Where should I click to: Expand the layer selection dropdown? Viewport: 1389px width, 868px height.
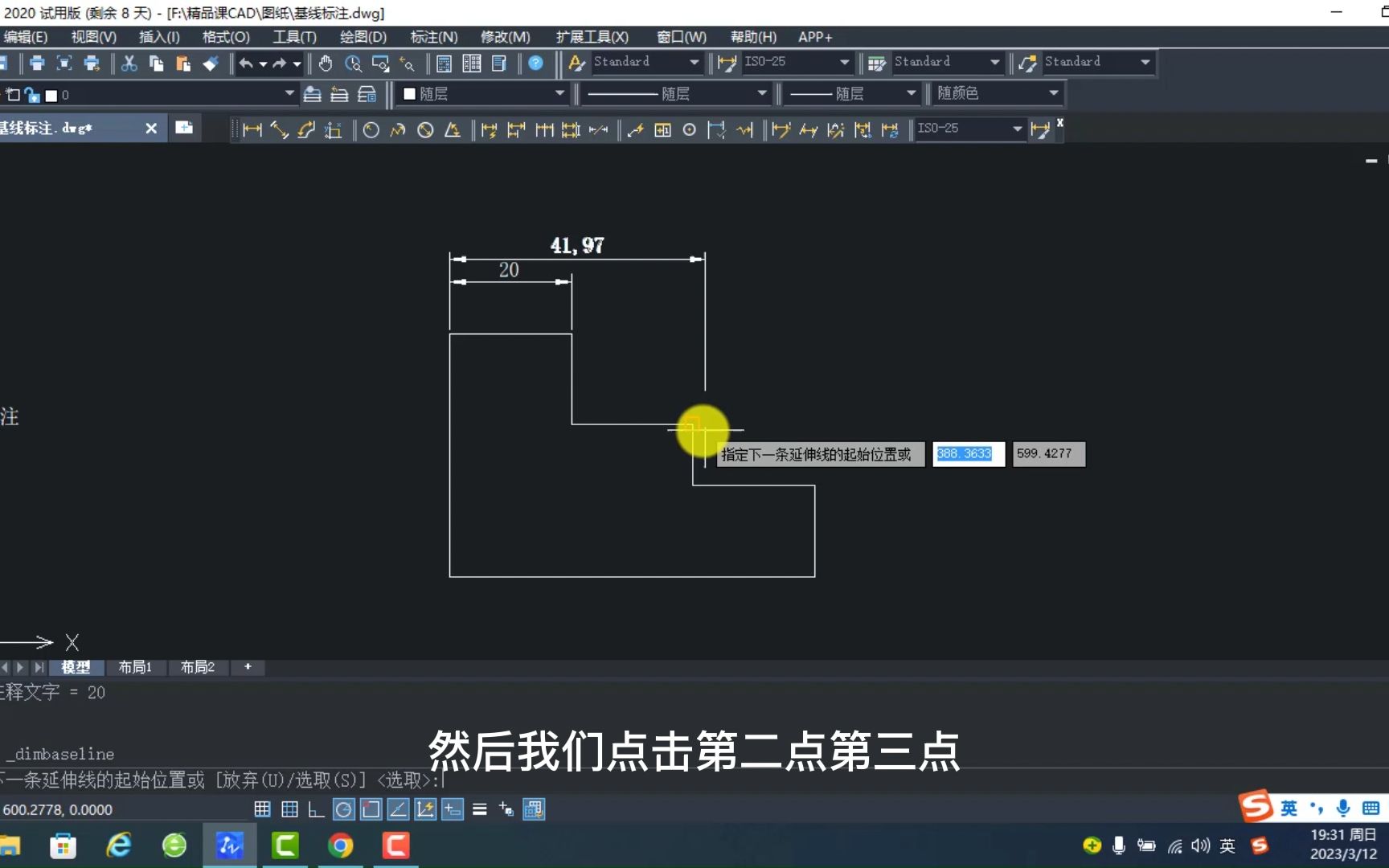pyautogui.click(x=289, y=93)
